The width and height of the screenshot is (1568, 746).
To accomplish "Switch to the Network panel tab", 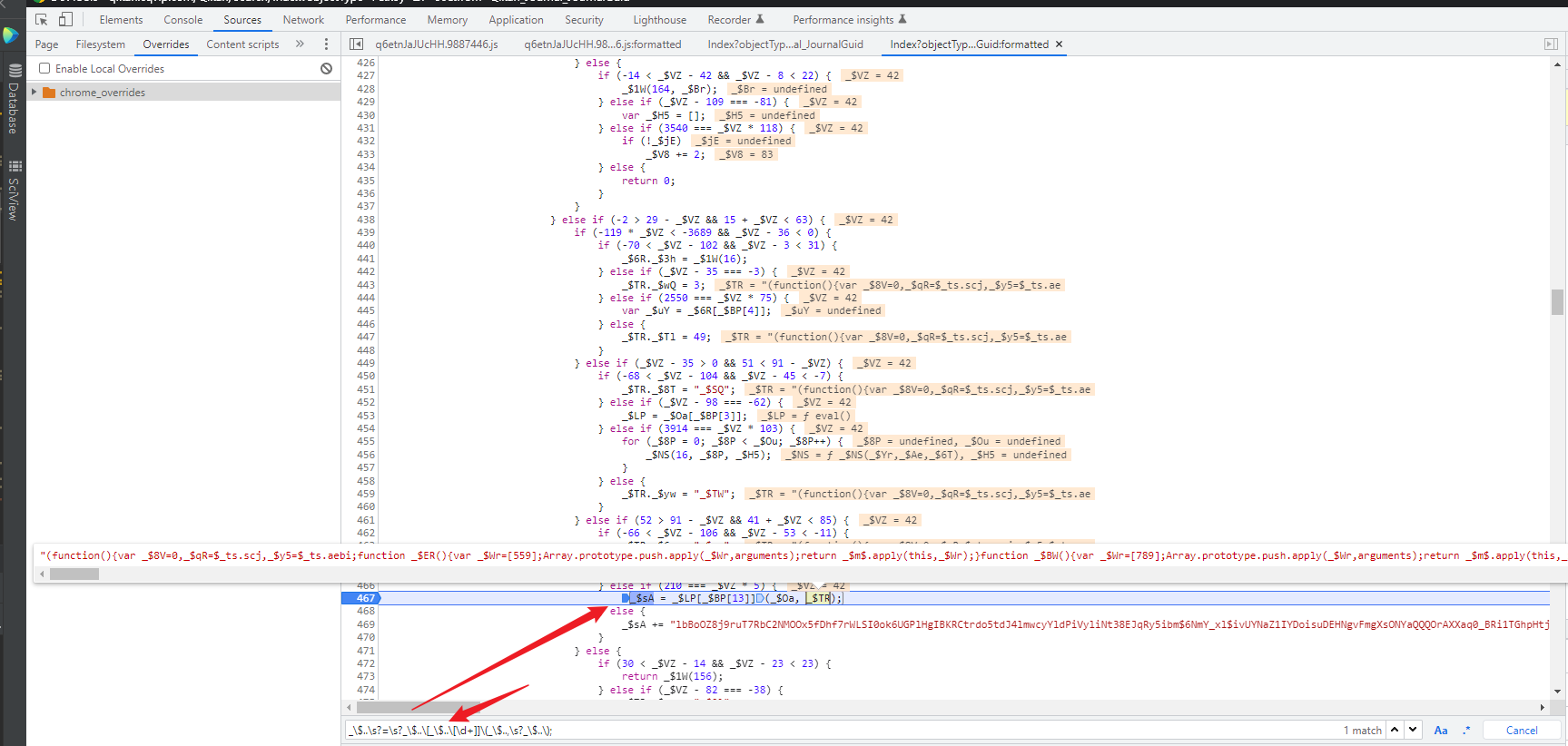I will (303, 20).
